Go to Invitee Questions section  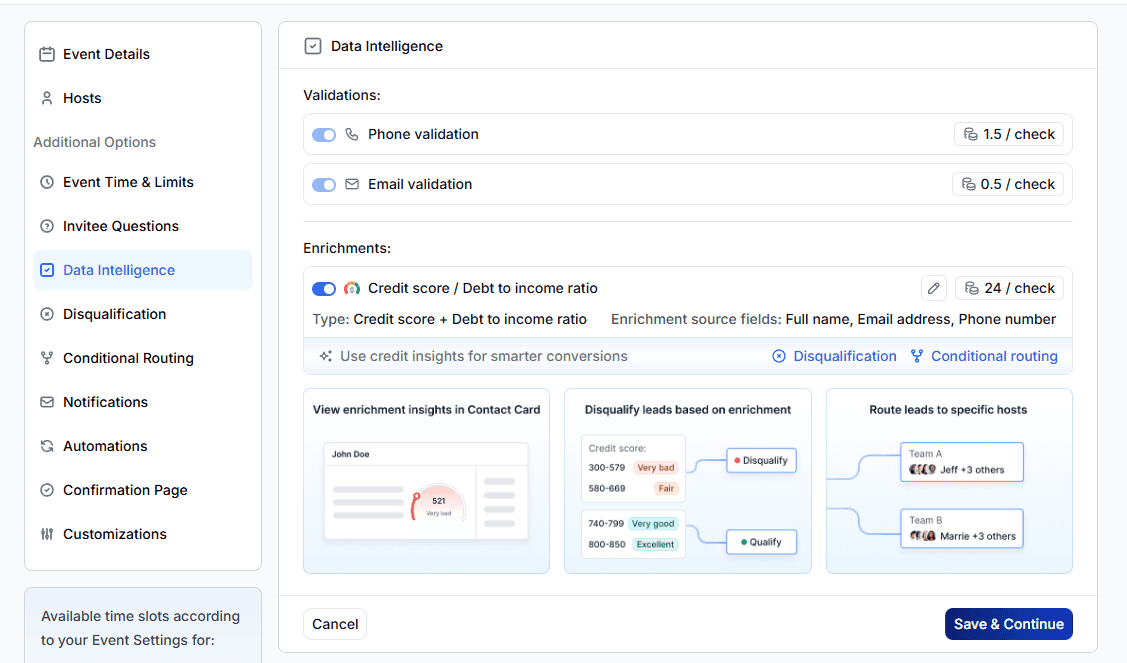121,226
